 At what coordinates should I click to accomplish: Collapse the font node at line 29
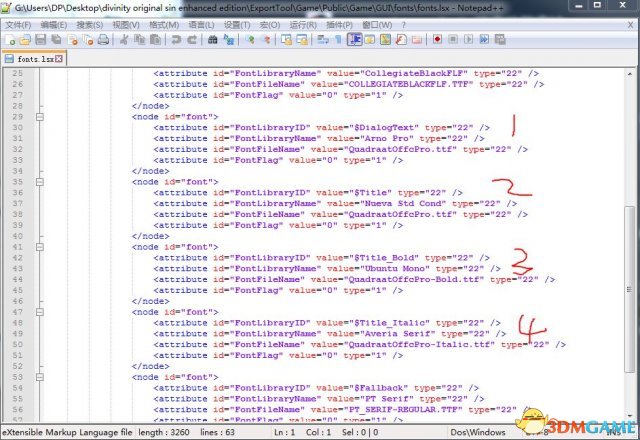40,117
